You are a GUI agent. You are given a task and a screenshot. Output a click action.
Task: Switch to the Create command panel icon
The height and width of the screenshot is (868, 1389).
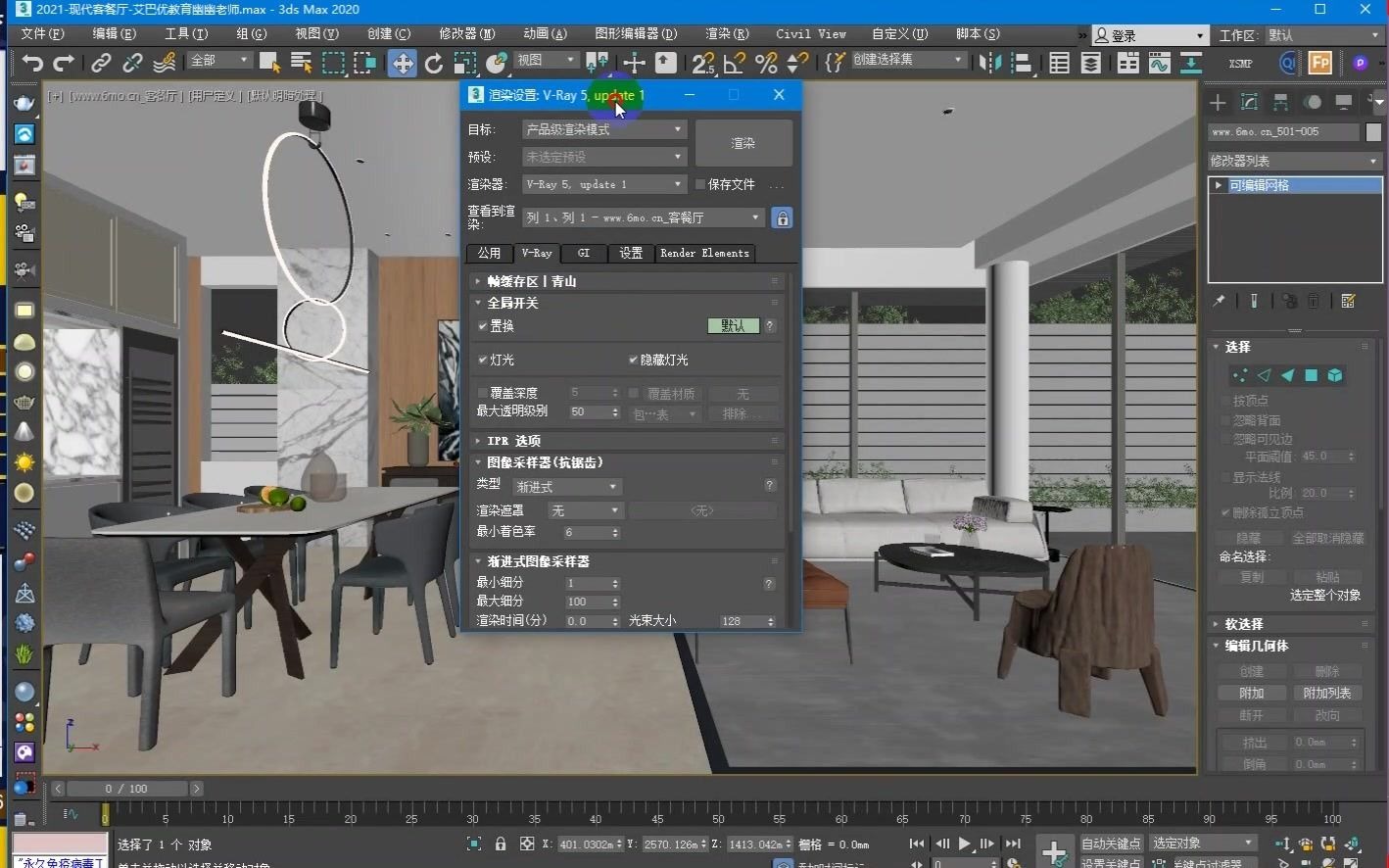pos(1217,102)
